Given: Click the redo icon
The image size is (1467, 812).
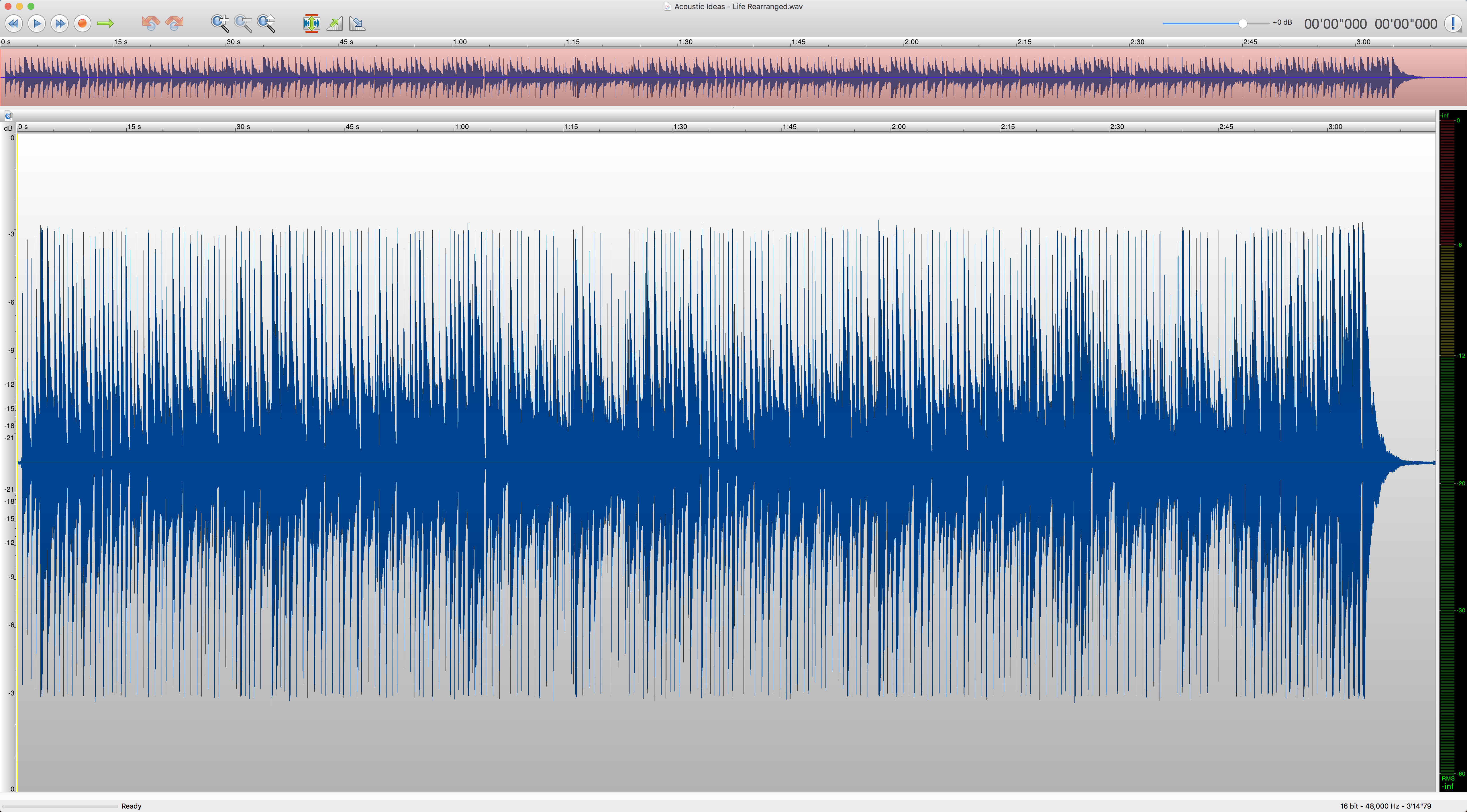Looking at the screenshot, I should [x=174, y=23].
